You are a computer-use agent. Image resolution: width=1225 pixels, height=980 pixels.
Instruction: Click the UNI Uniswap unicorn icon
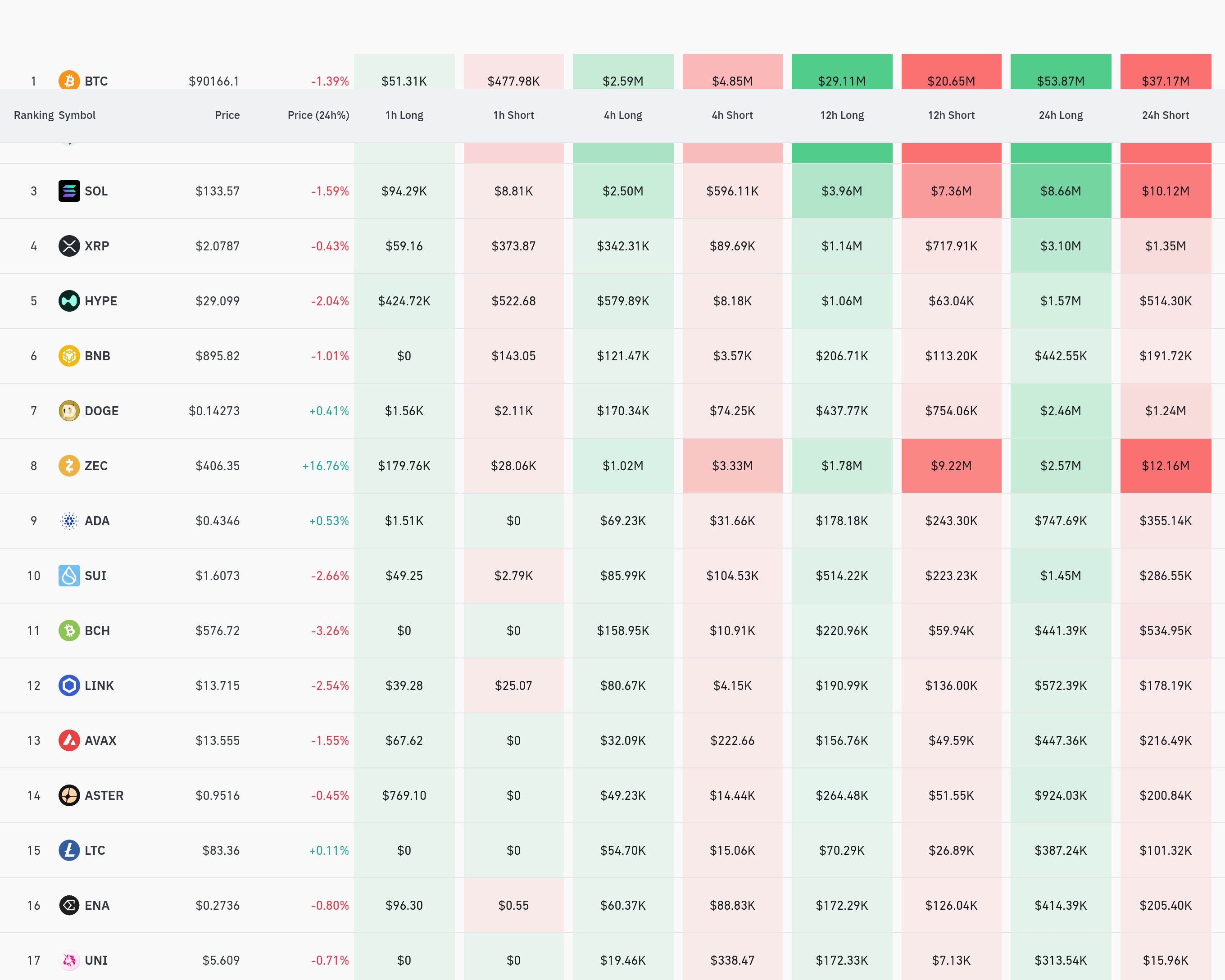click(x=69, y=960)
